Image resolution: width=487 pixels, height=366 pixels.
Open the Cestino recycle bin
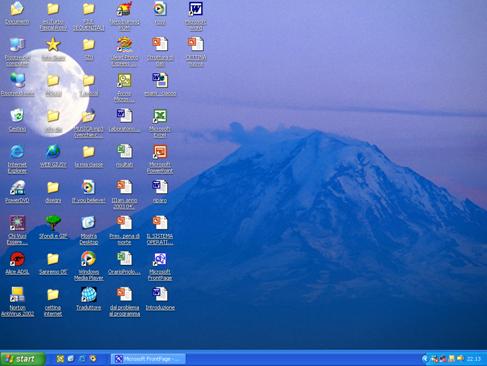point(17,116)
